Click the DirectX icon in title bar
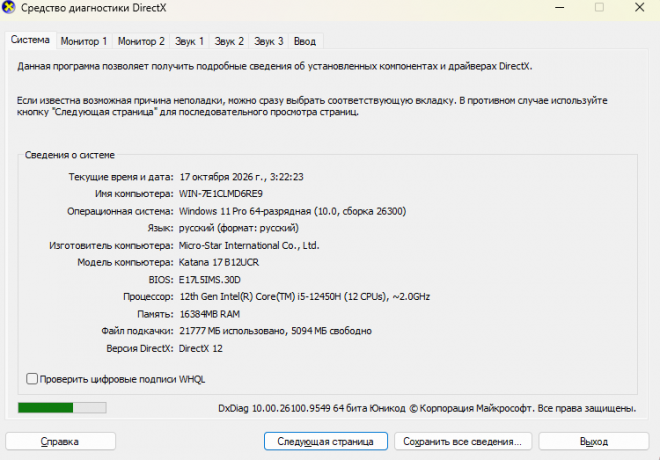This screenshot has height=460, width=660. 8,7
